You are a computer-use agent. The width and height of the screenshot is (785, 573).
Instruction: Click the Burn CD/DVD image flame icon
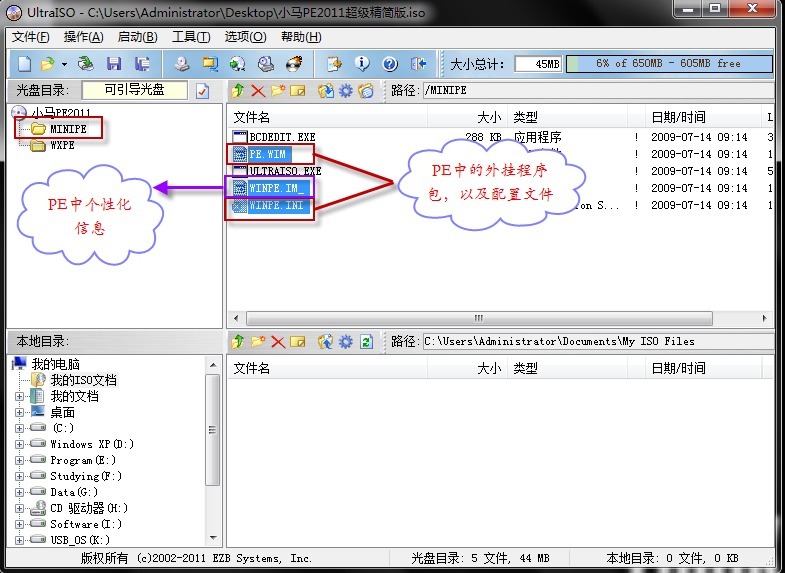[x=294, y=64]
